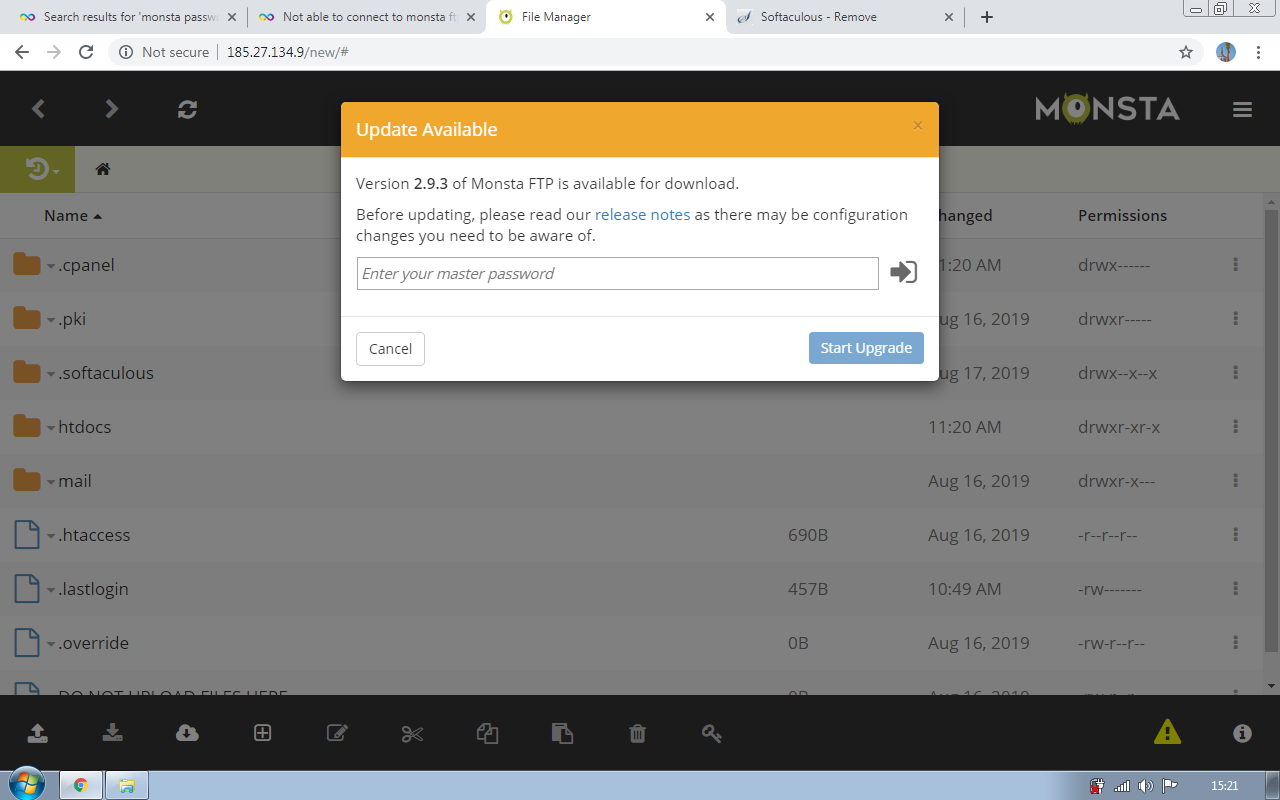
Task: Focus the master password input field
Action: click(x=617, y=274)
